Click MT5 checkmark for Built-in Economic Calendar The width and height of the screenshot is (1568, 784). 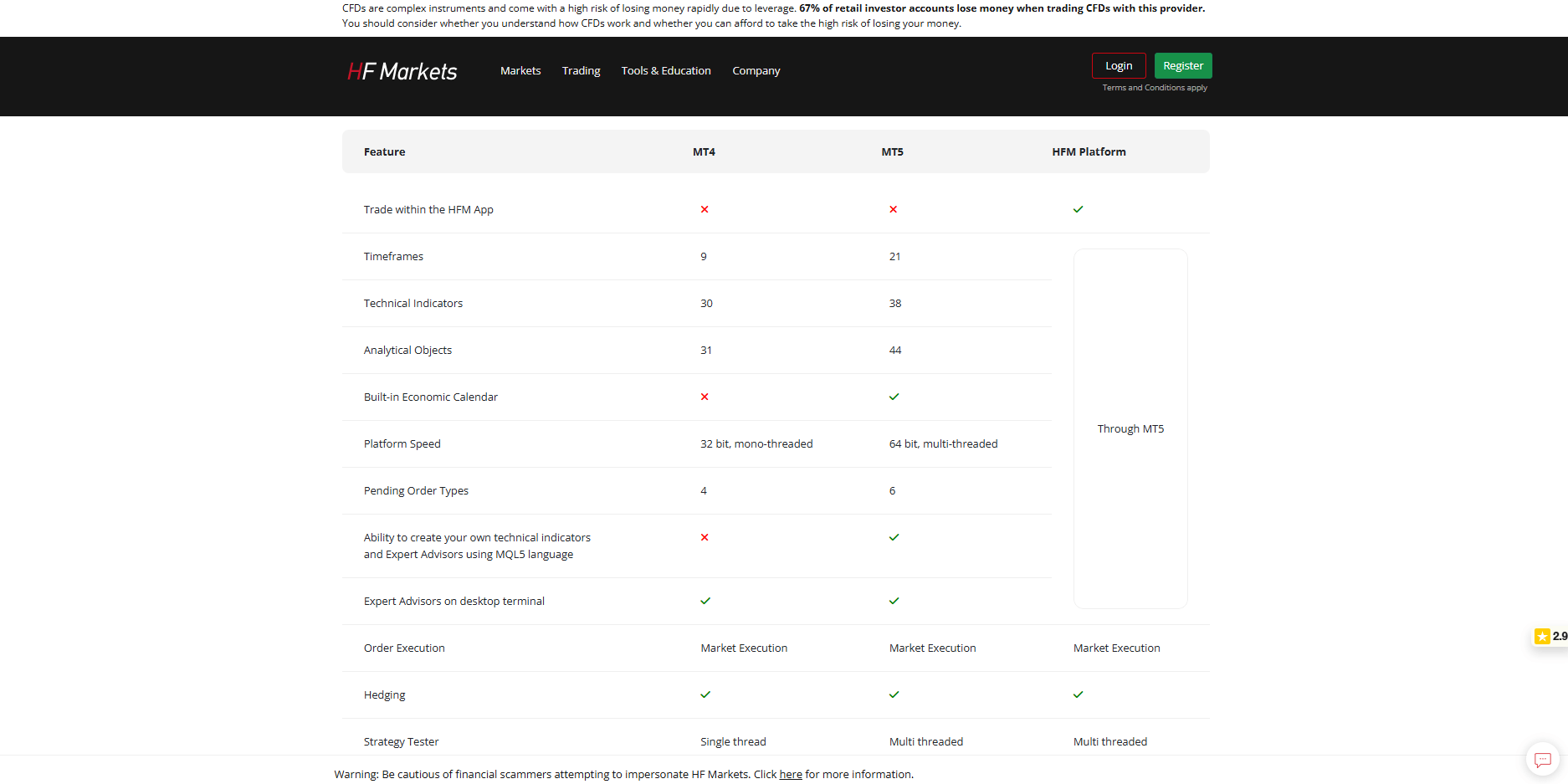[x=894, y=397]
